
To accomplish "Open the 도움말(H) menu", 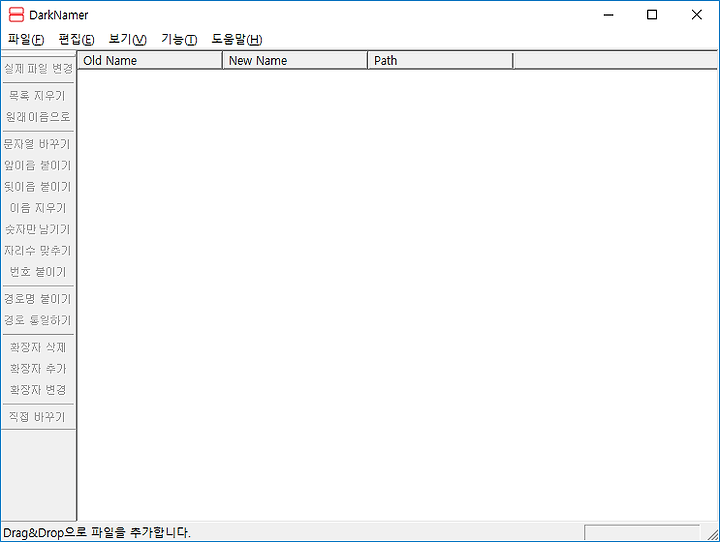I will 237,40.
